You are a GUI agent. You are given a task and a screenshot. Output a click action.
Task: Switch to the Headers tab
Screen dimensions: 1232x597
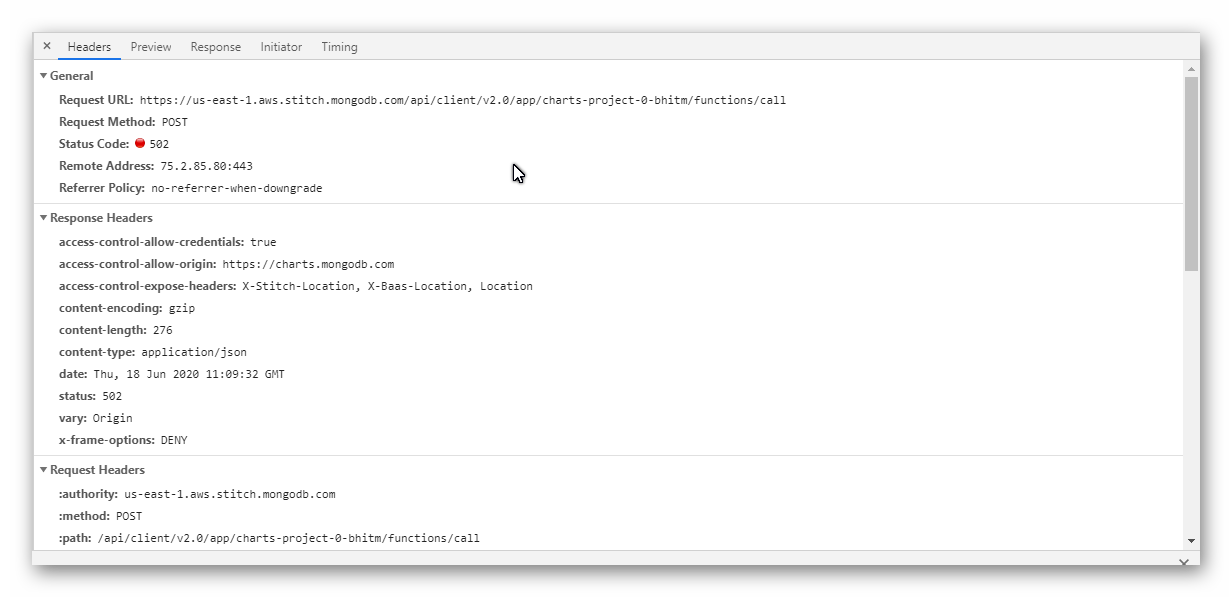coord(89,47)
